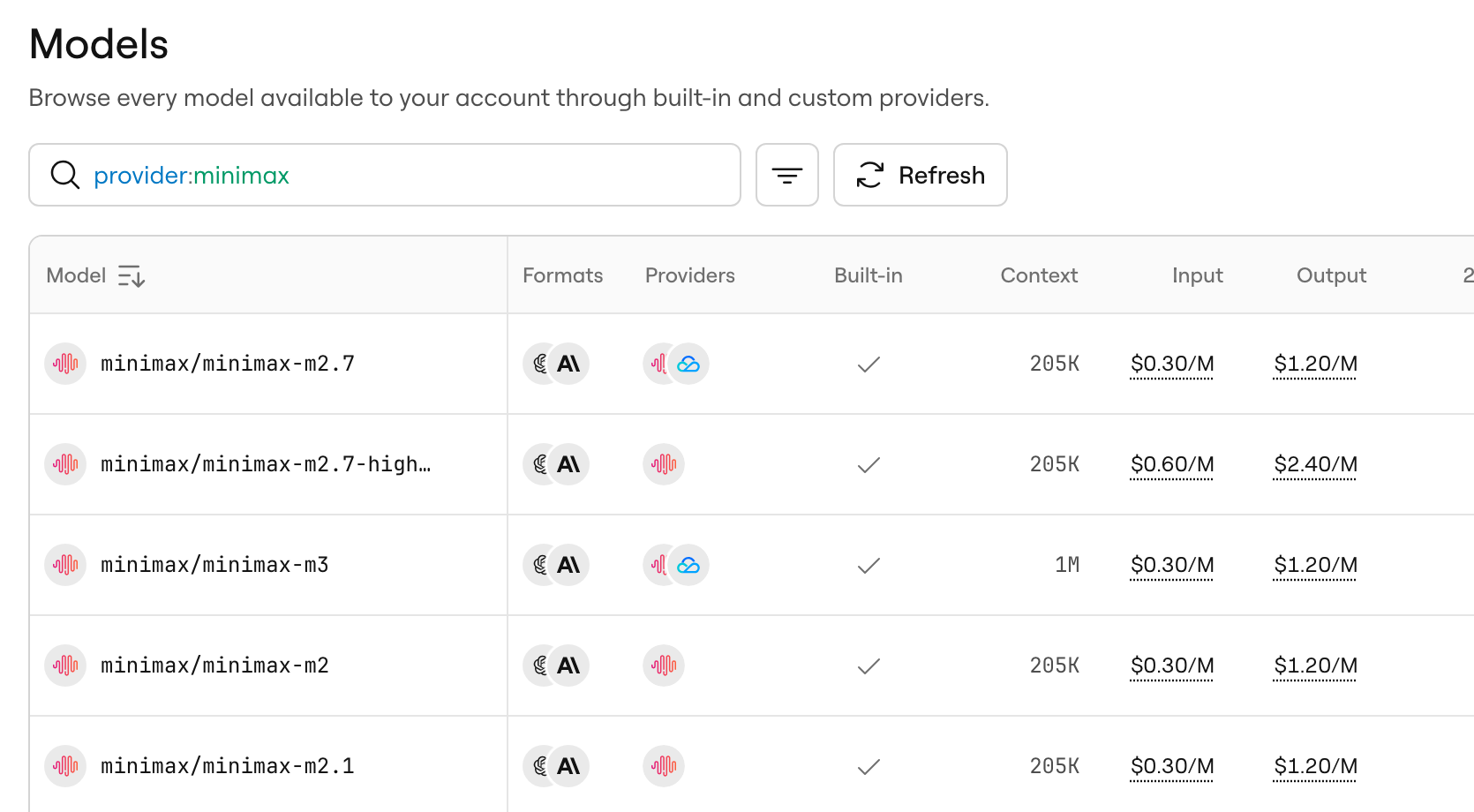This screenshot has width=1474, height=812.
Task: Click Anthropic format icon in minimax-m2.7-high row
Action: [569, 464]
